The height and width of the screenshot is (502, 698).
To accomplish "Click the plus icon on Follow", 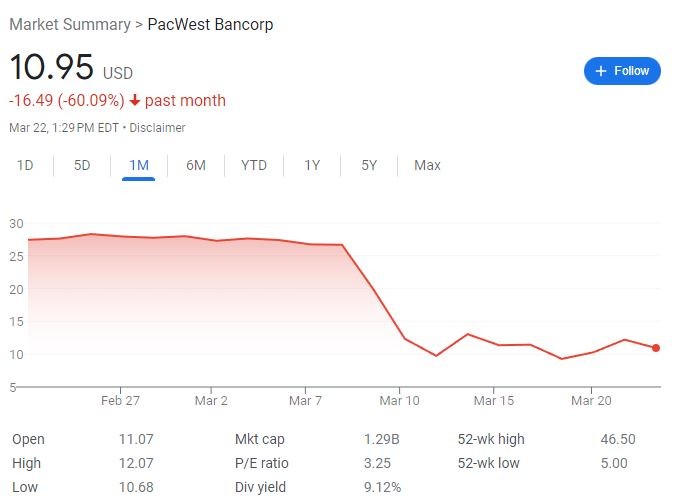I will [601, 71].
